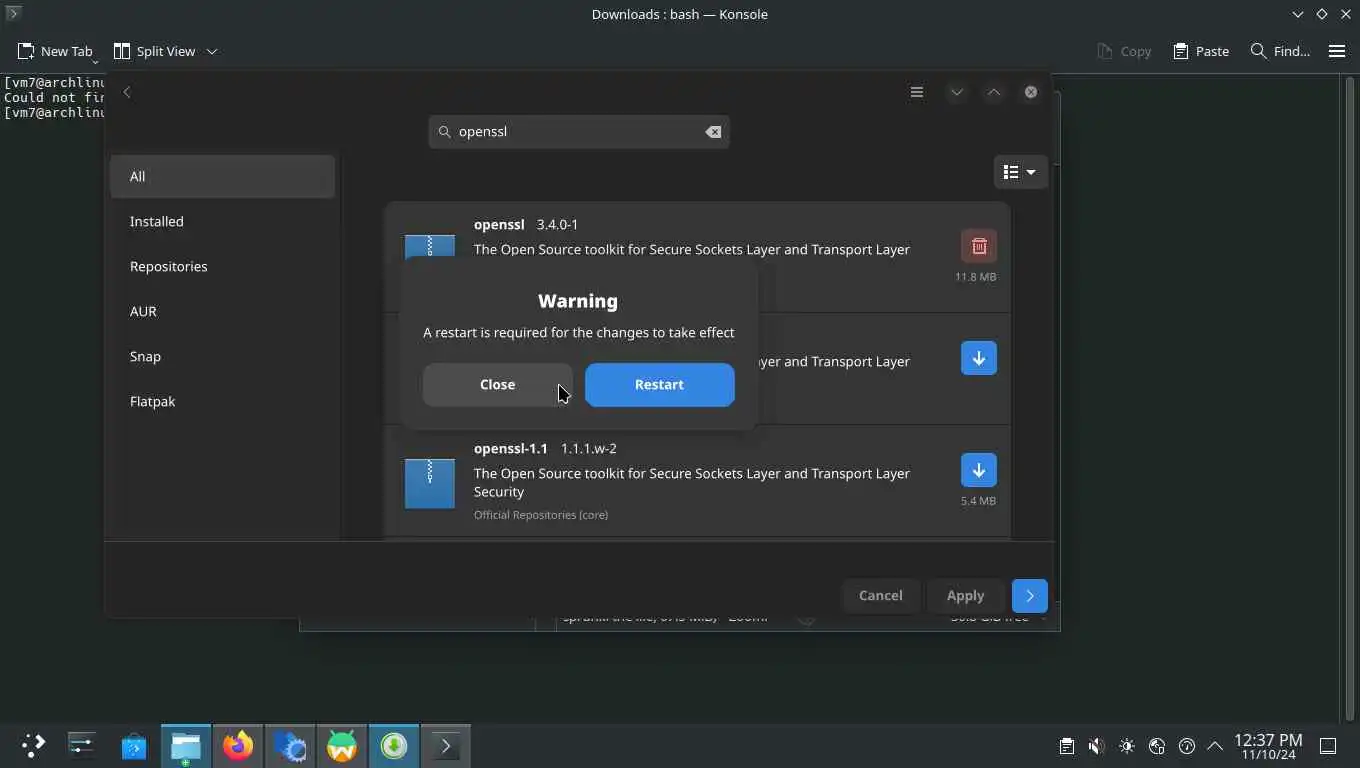Switch to the Konsole taskbar icon
Viewport: 1360px width, 768px height.
click(446, 745)
